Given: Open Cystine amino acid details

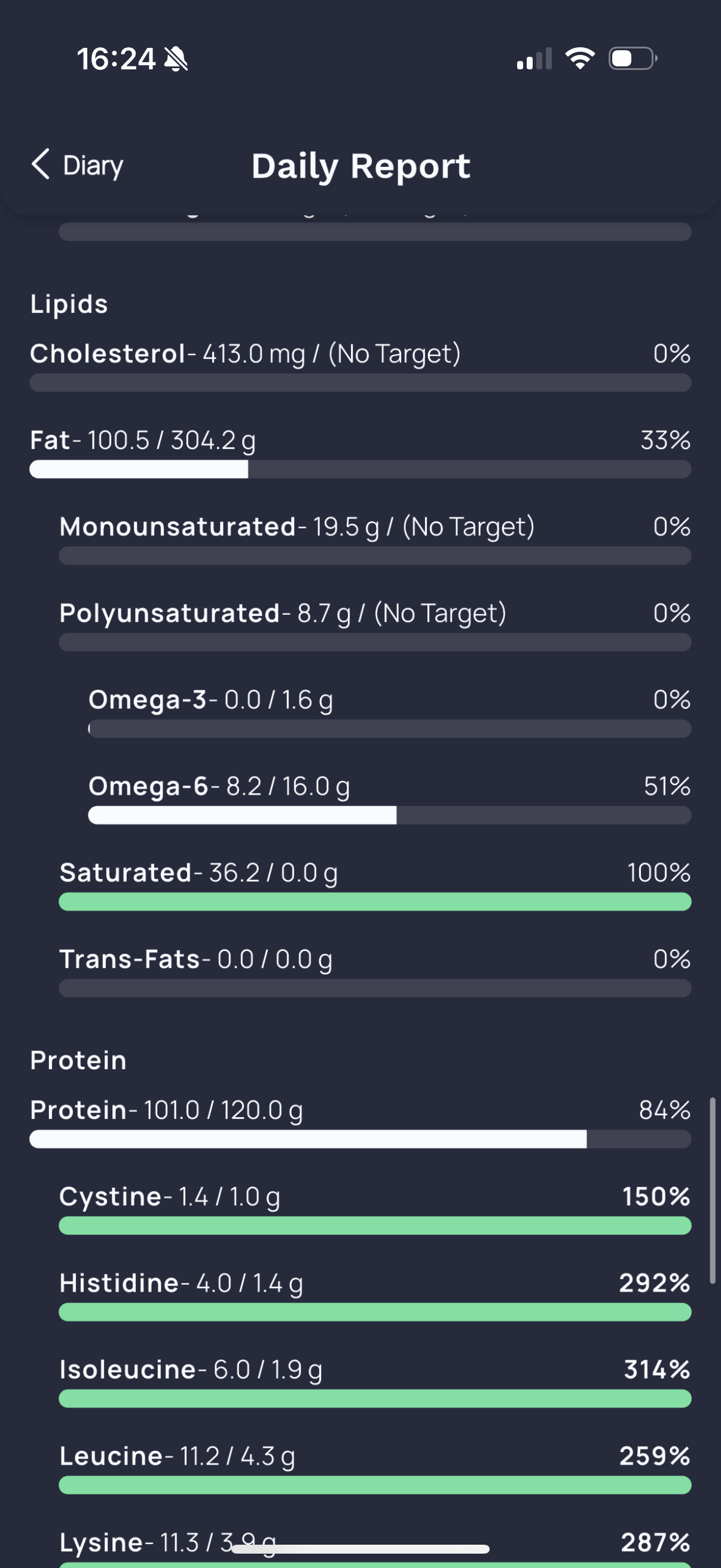Looking at the screenshot, I should (375, 1207).
